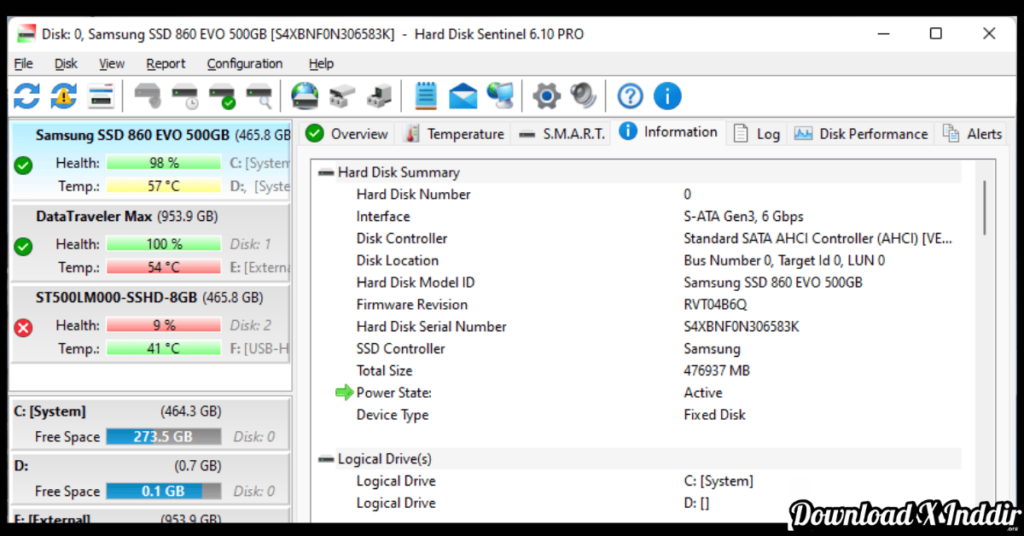This screenshot has width=1024, height=536.
Task: Click the Device Type value Fixed Disk
Action: click(x=714, y=415)
